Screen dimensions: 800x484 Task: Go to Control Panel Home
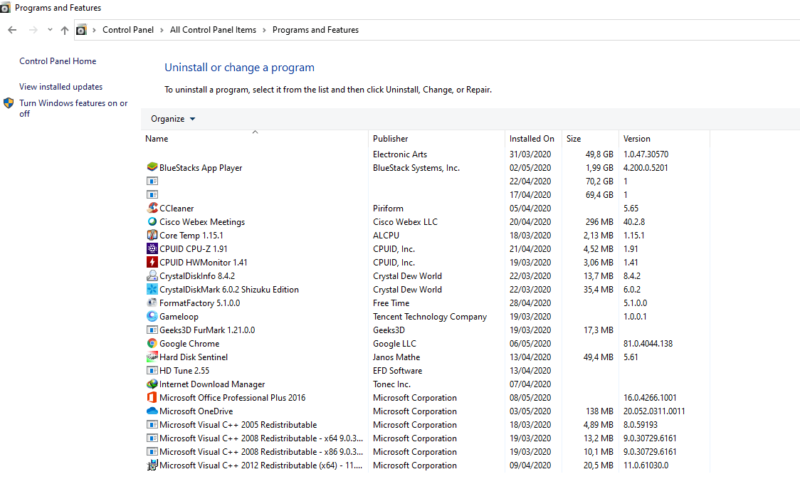(x=58, y=61)
